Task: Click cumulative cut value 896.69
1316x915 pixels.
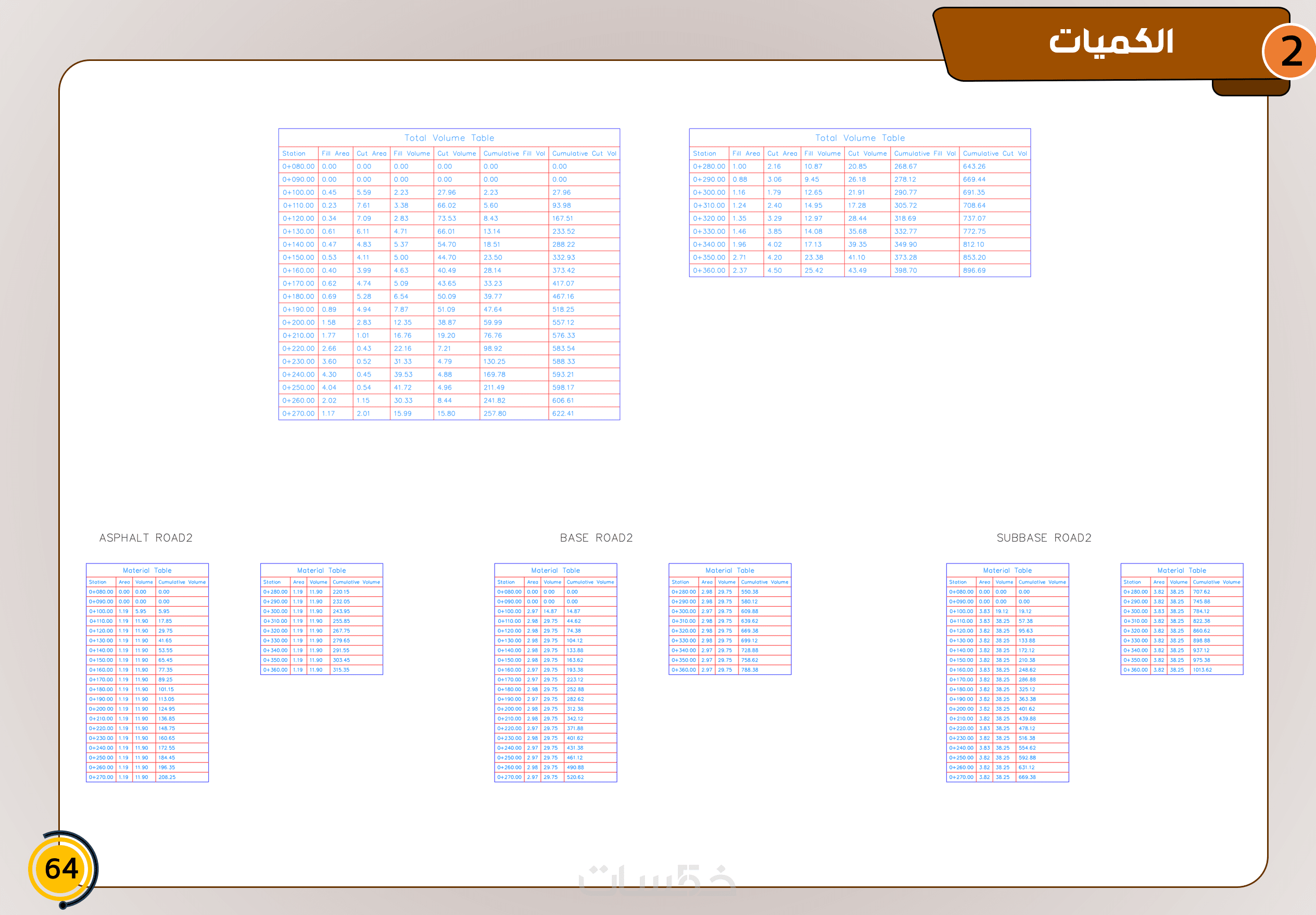Action: (x=974, y=271)
